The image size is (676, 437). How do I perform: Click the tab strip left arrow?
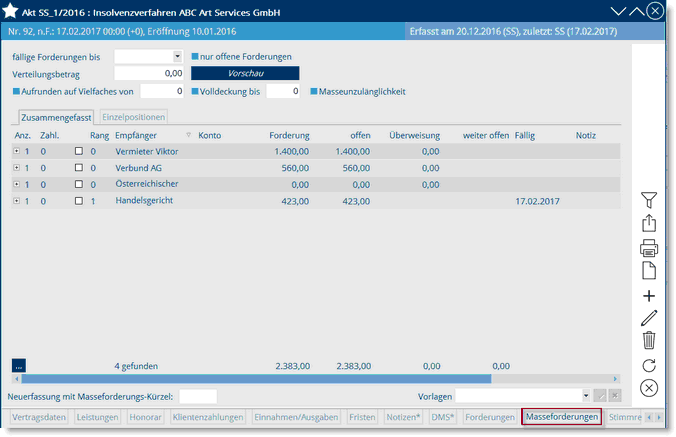click(x=649, y=417)
